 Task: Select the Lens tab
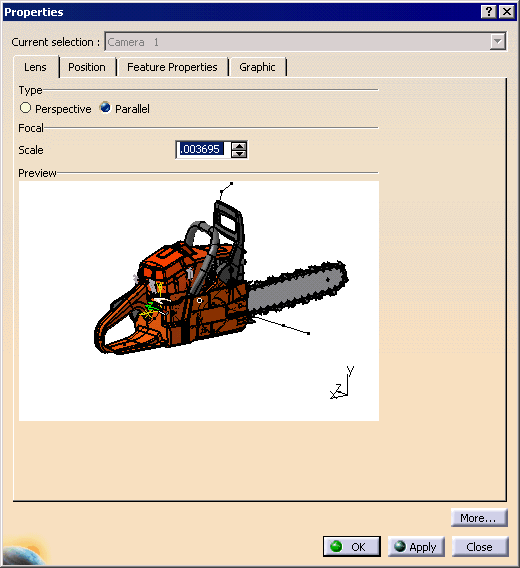click(35, 67)
